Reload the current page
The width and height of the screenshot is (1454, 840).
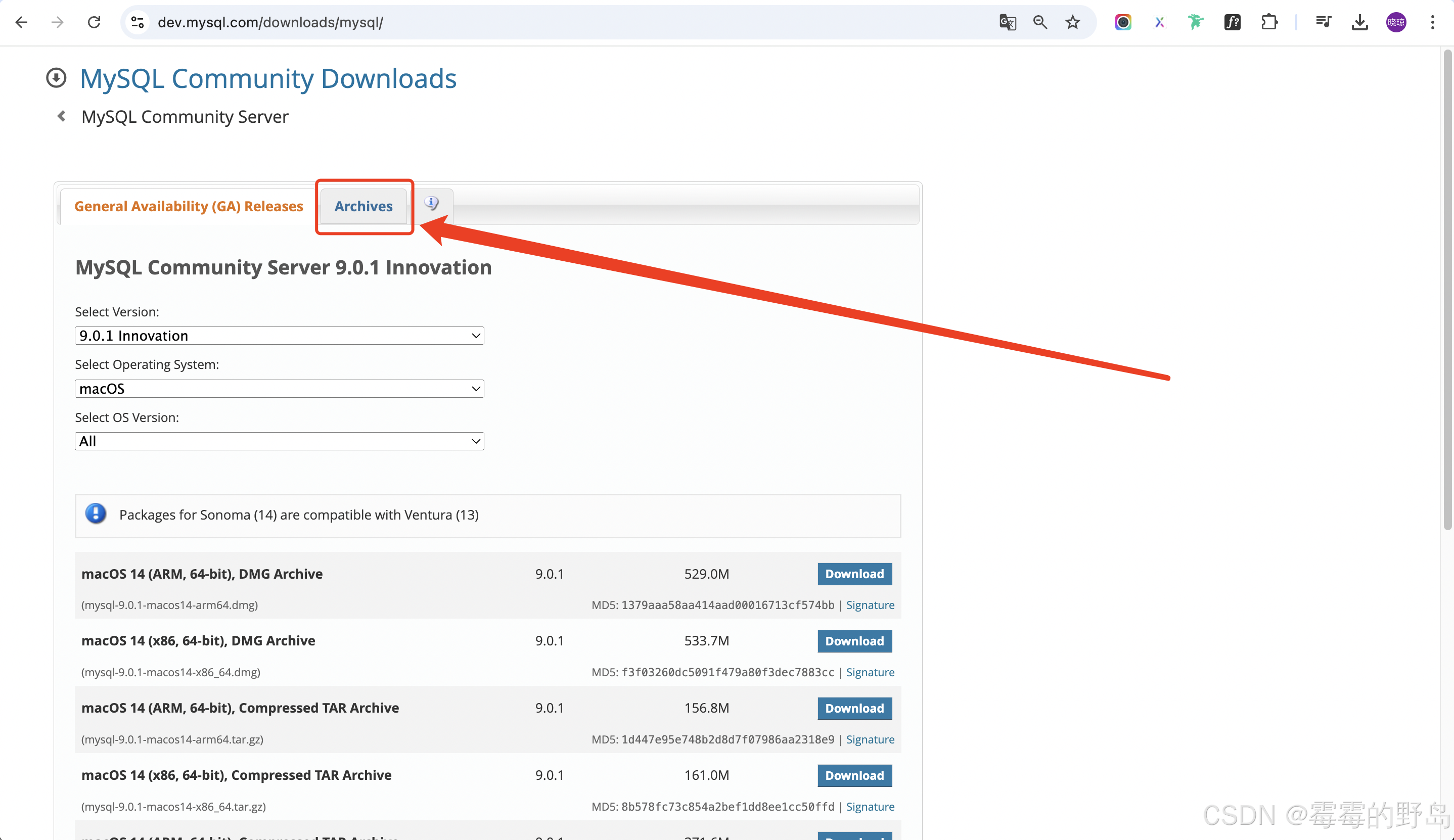click(x=94, y=23)
